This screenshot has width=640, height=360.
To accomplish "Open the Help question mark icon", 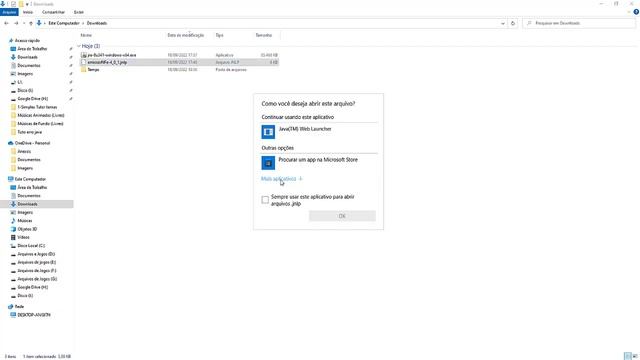I will 636,12.
